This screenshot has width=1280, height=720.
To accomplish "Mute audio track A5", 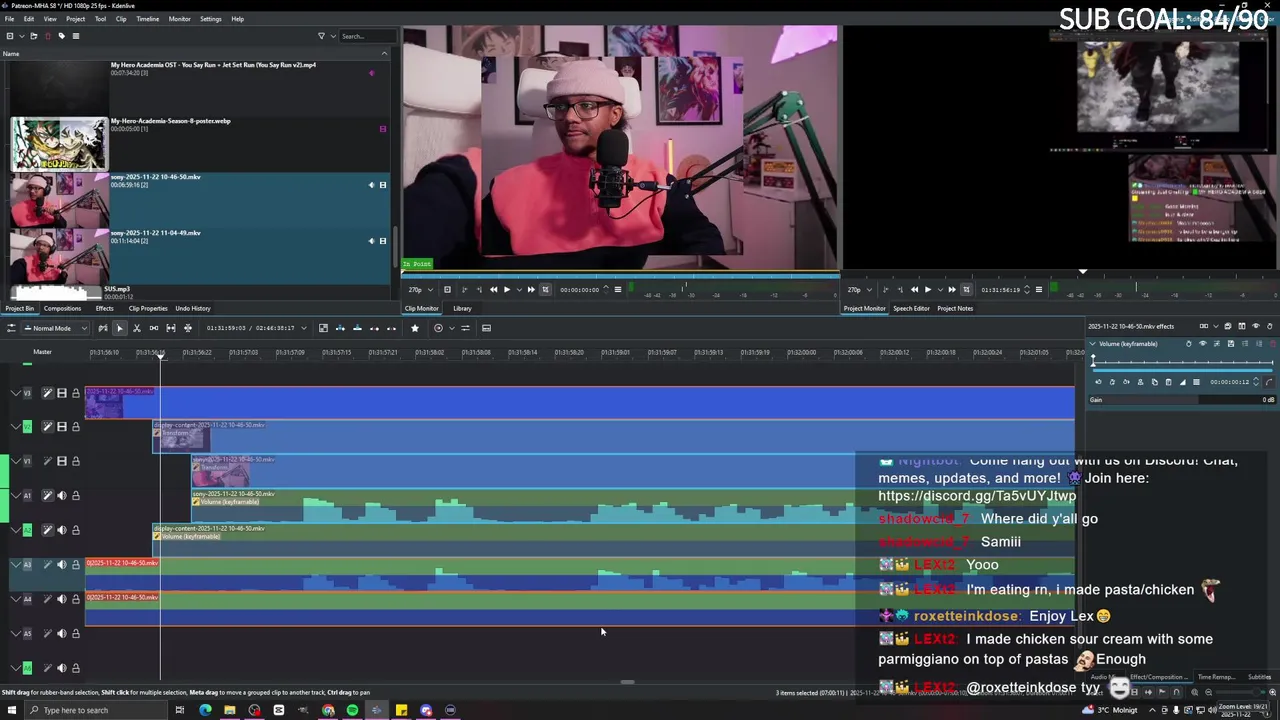I will (61, 633).
